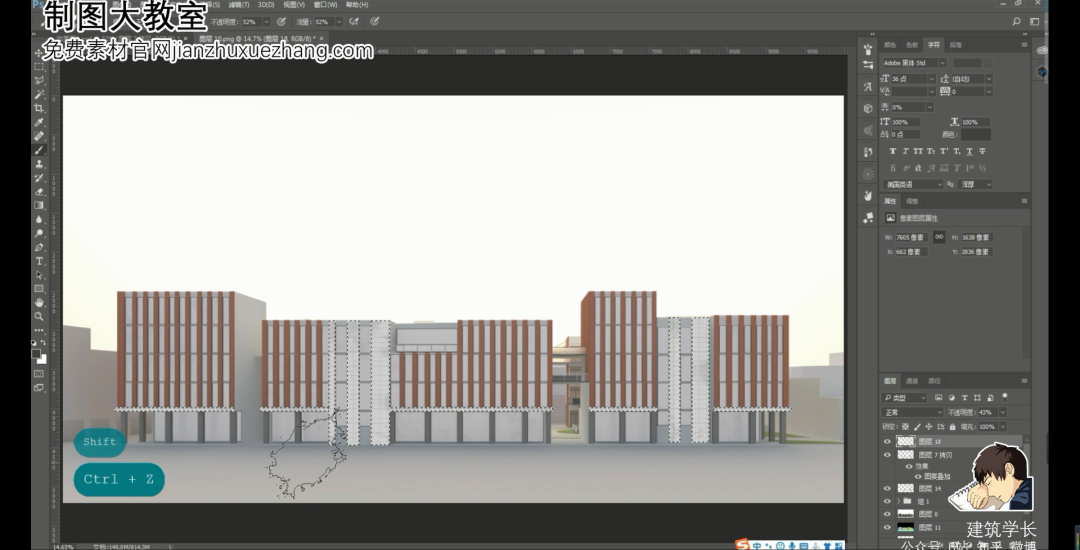The image size is (1080, 550).
Task: Switch to the 路径 paths tab
Action: click(934, 381)
